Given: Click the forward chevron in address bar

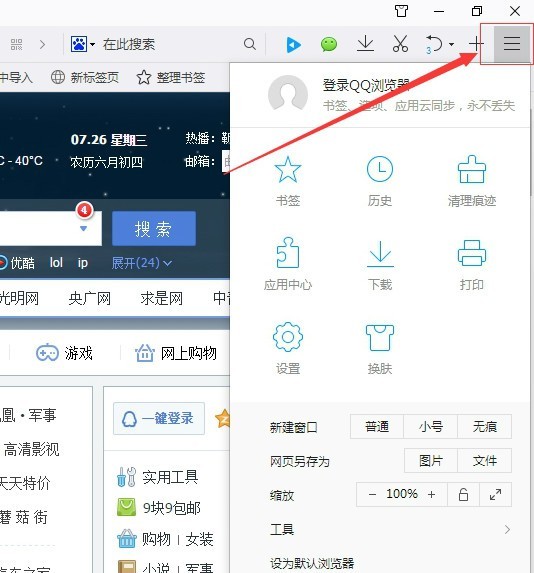Looking at the screenshot, I should [43, 45].
